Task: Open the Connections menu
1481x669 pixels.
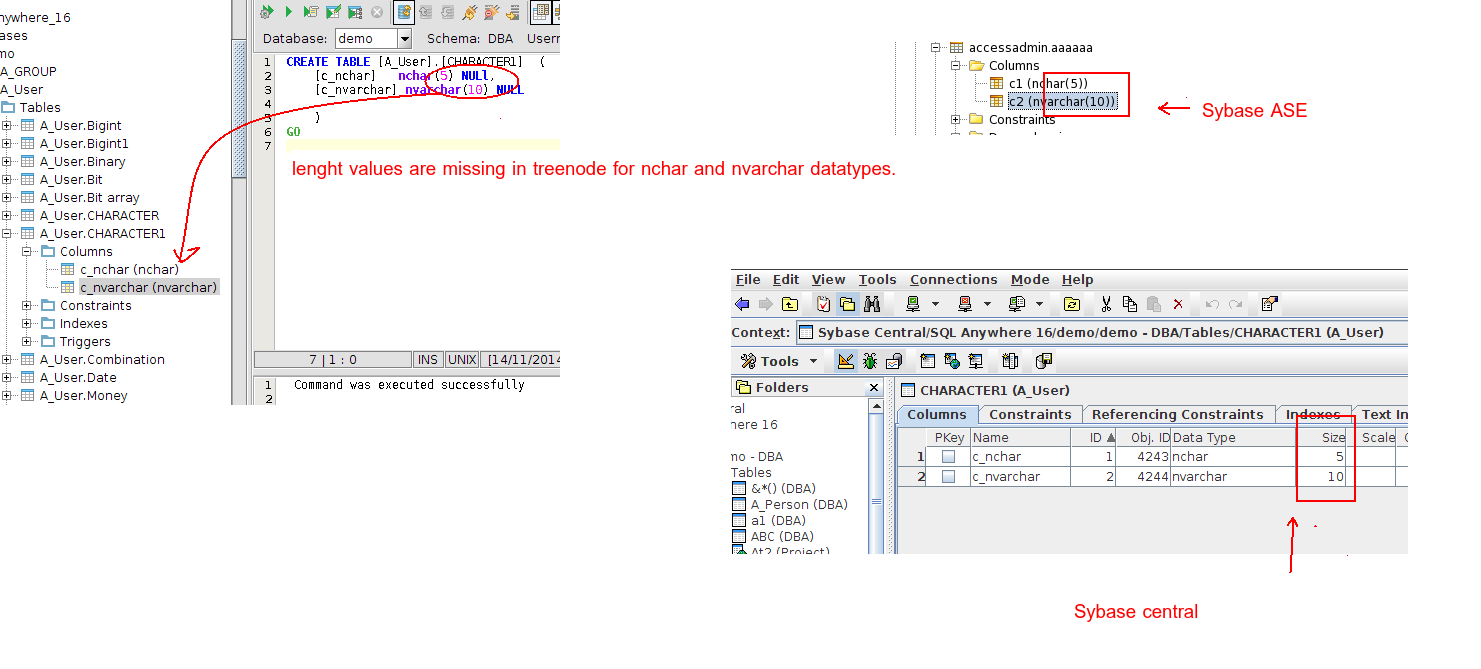Action: 953,280
